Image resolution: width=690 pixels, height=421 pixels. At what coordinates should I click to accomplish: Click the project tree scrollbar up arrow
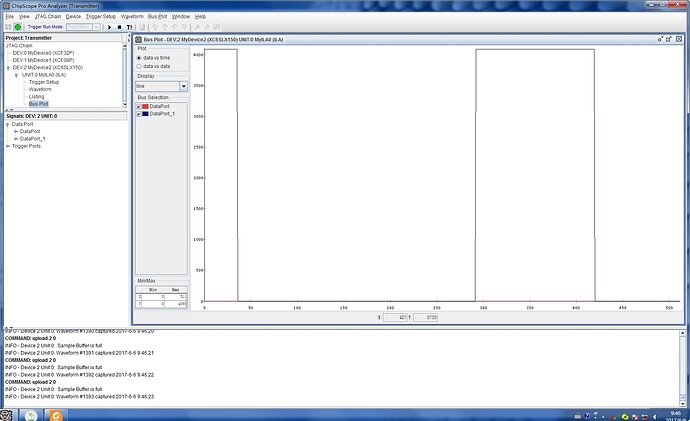coord(125,45)
